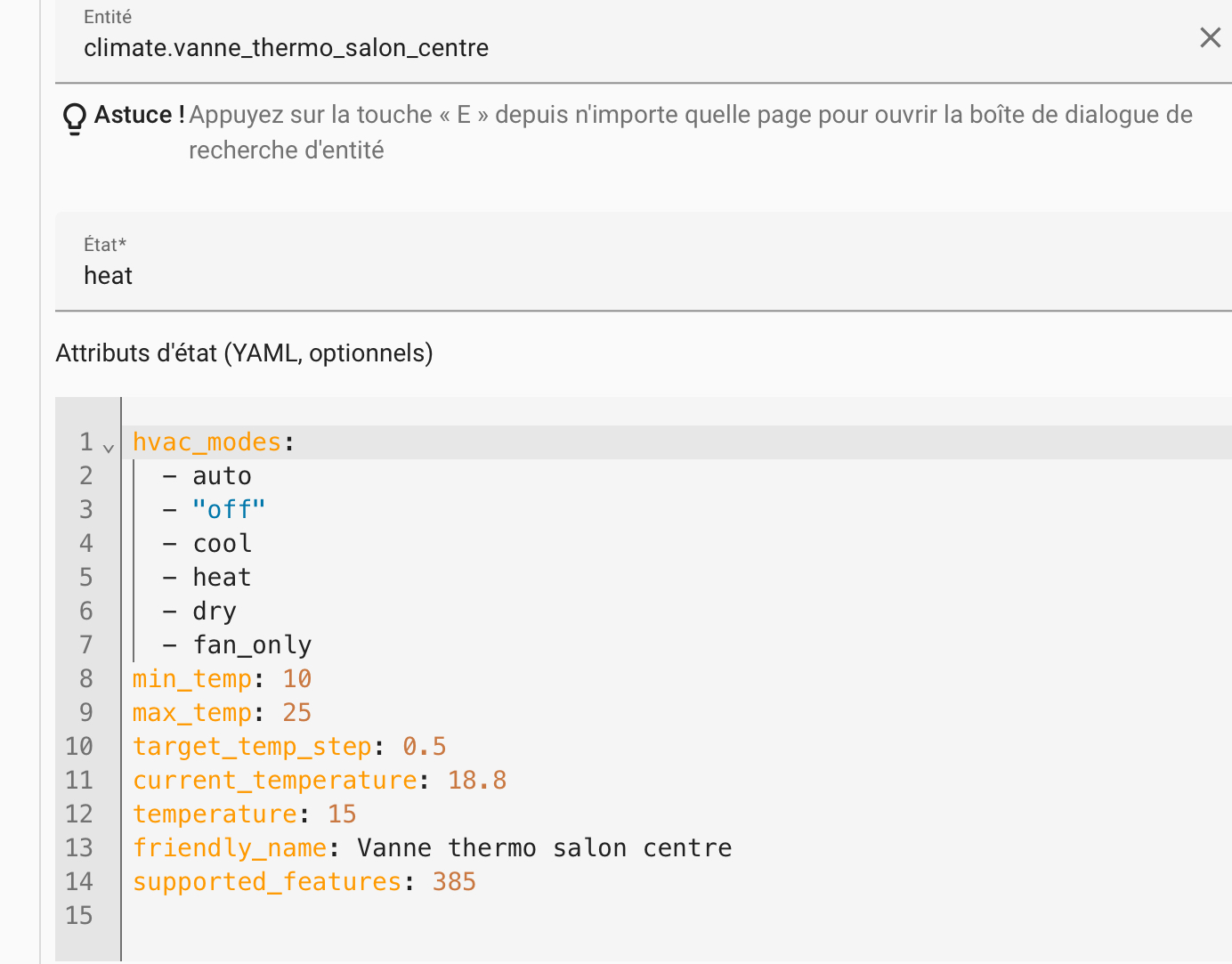Click the target_temp_step value 0.5
This screenshot has width=1232, height=964.
[x=424, y=747]
